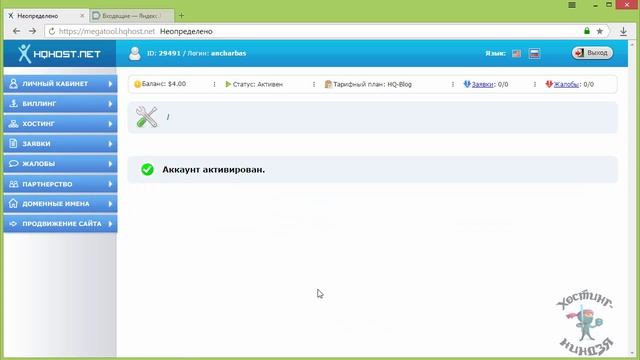Close the Неопределено tab

coord(82,16)
